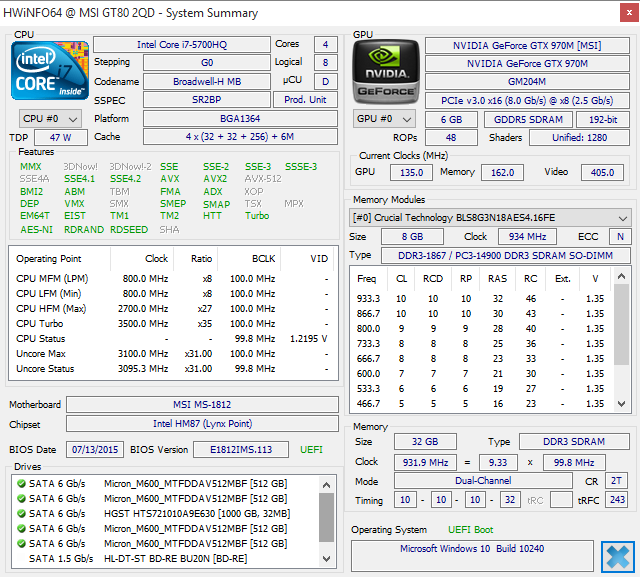This screenshot has width=640, height=577.
Task: Open the CPU #0 dropdown
Action: coord(50,119)
